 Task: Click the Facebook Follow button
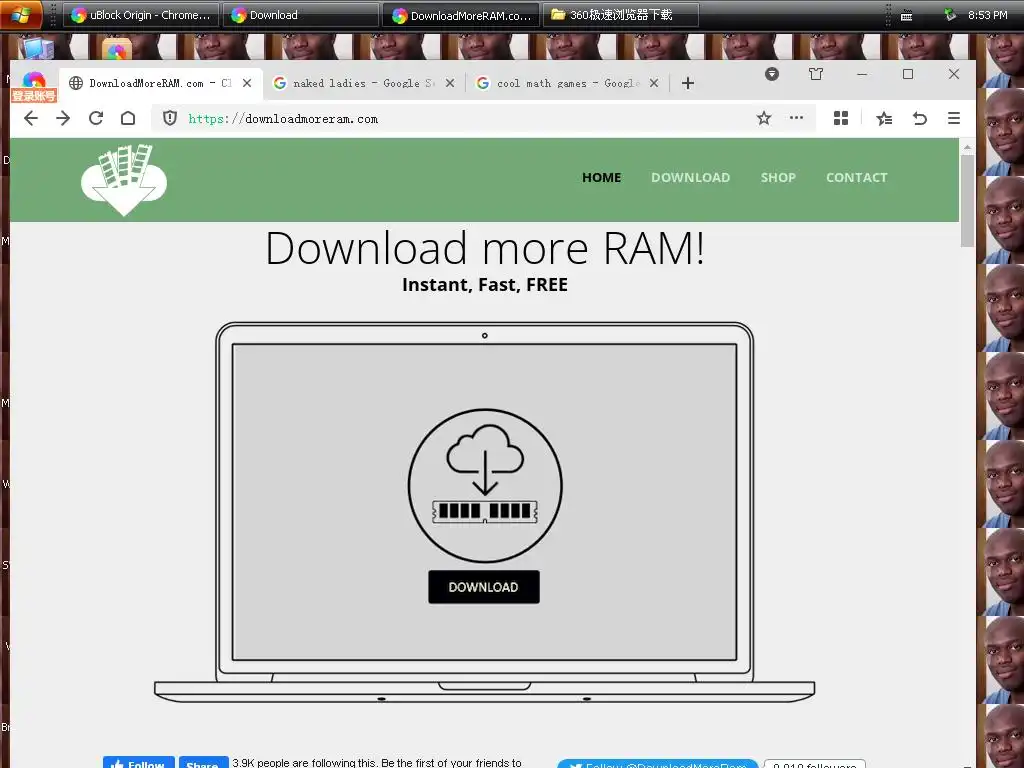138,763
